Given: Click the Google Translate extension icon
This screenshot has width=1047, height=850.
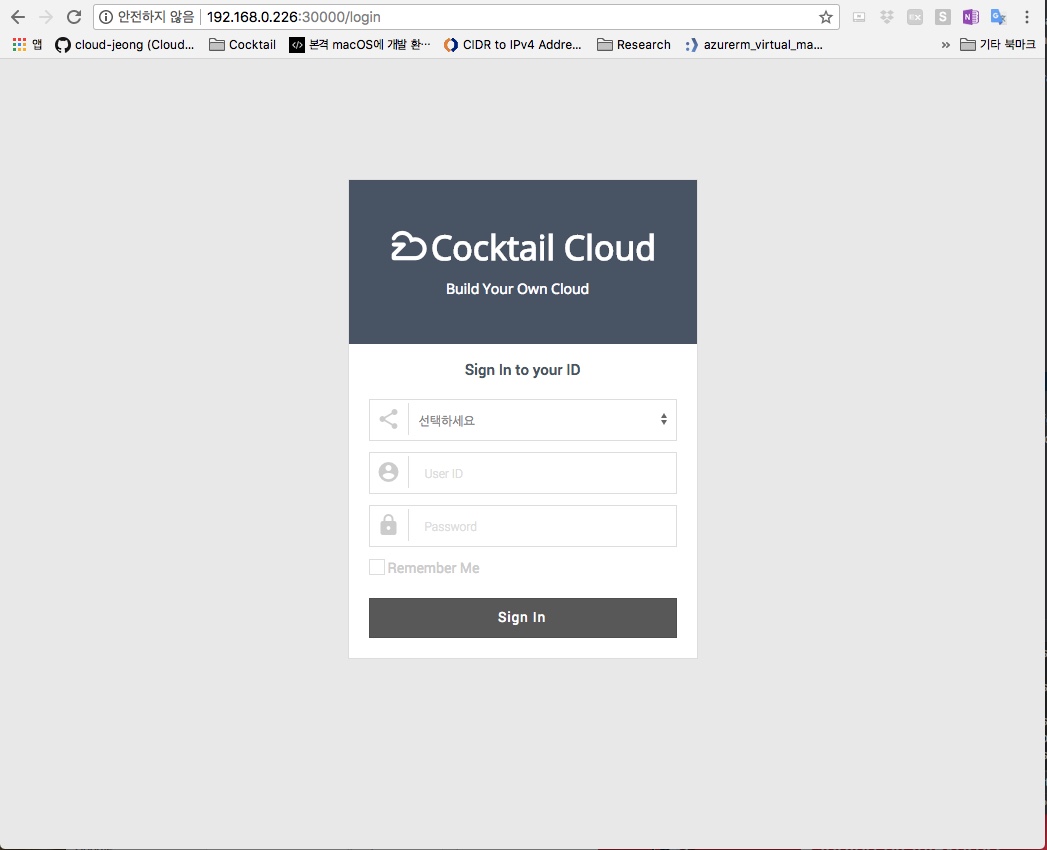Looking at the screenshot, I should pyautogui.click(x=998, y=17).
